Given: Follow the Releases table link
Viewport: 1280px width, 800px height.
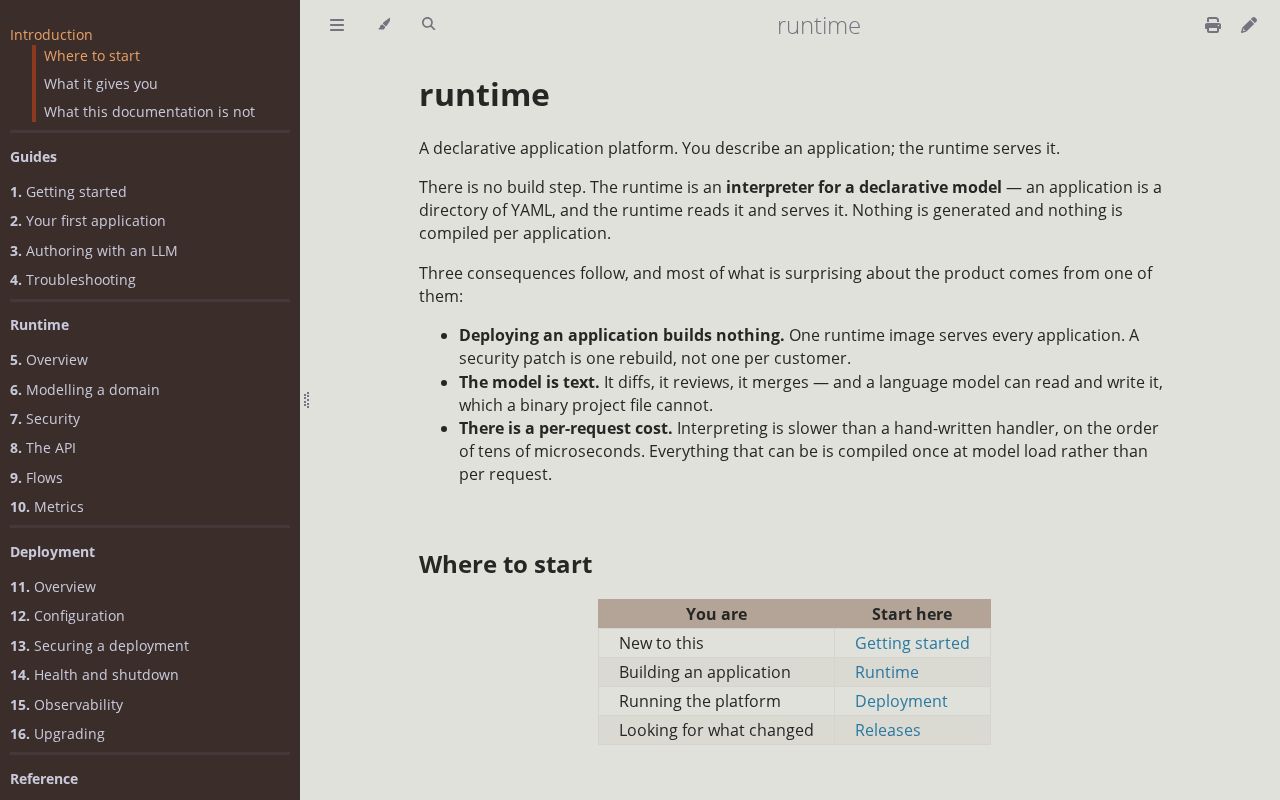Looking at the screenshot, I should pyautogui.click(x=888, y=730).
